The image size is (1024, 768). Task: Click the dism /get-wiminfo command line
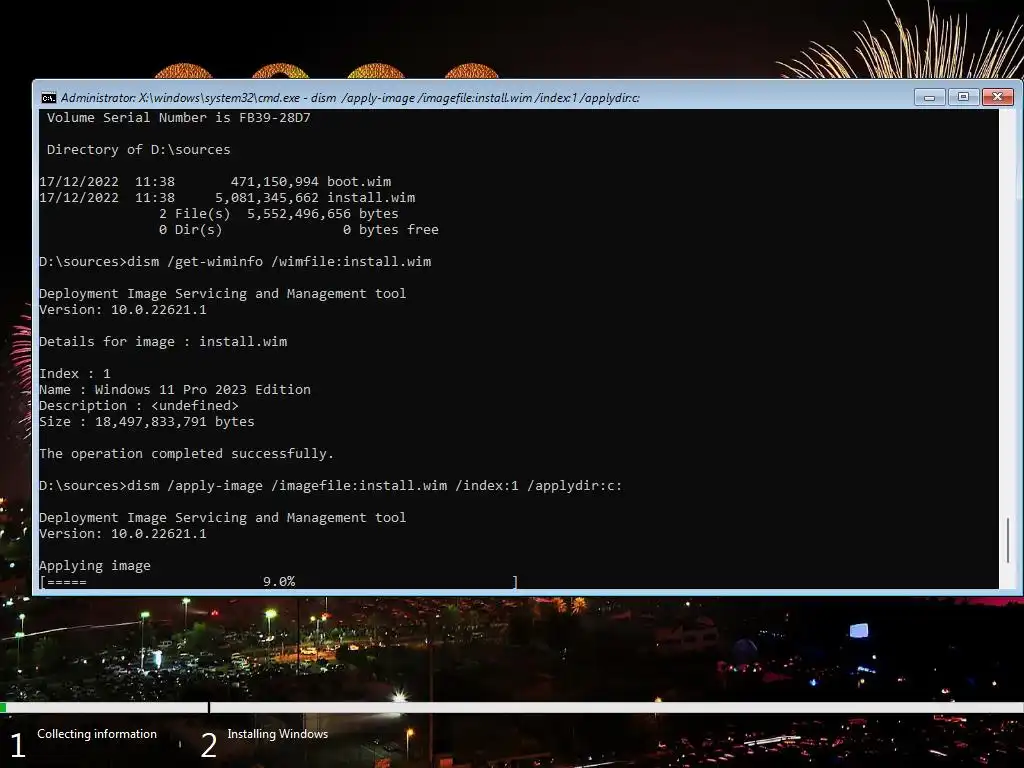pyautogui.click(x=235, y=261)
